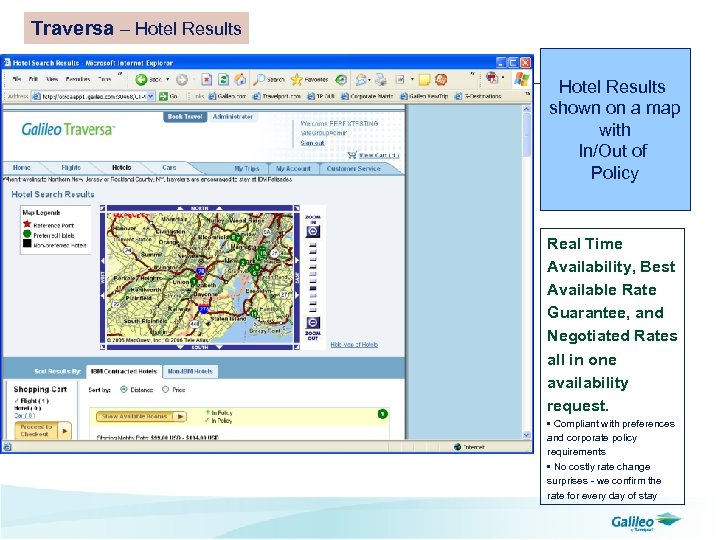
Task: Click Show Available Rooms button
Action: pos(141,416)
